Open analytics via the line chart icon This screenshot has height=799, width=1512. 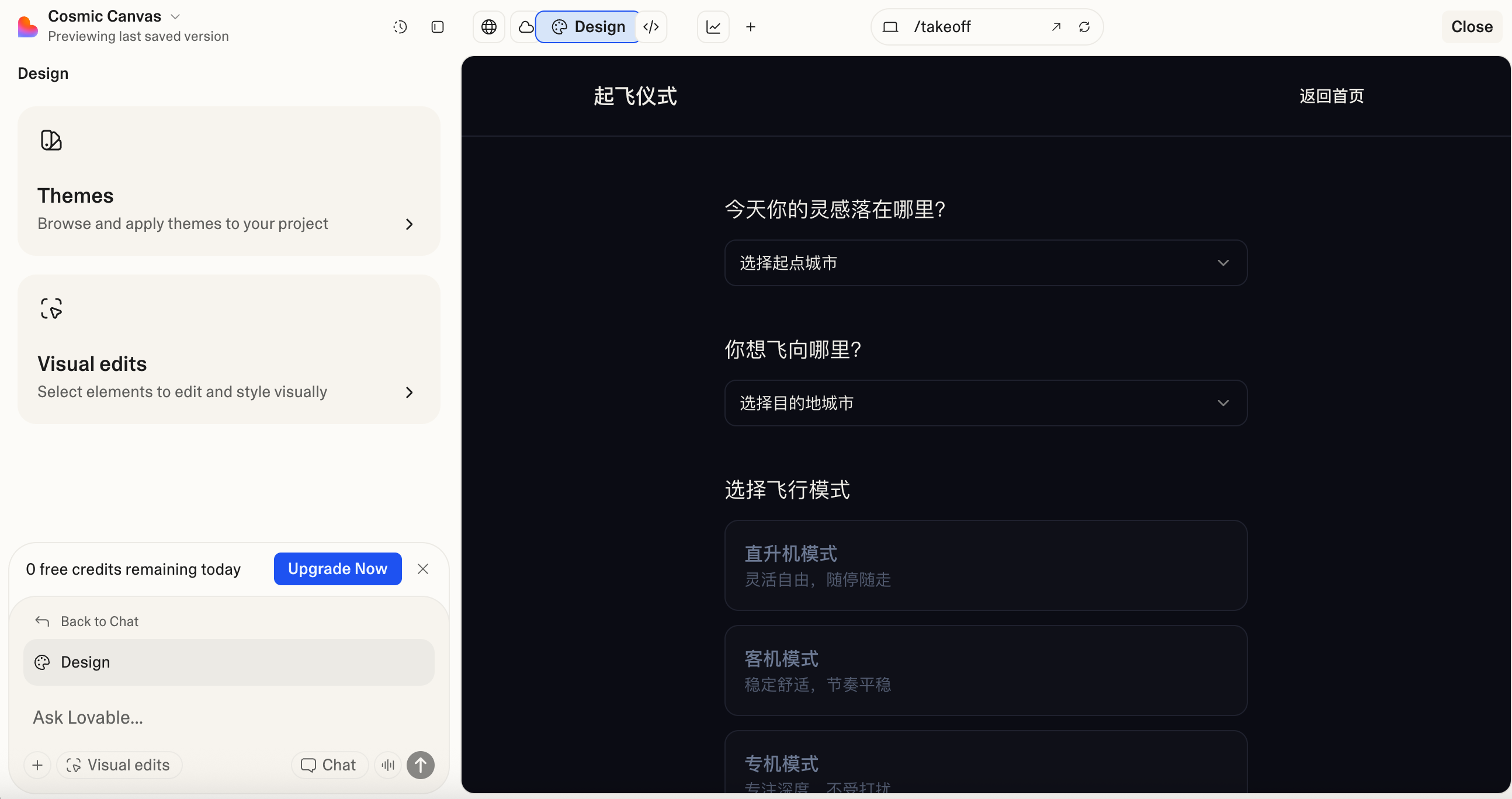coord(712,26)
